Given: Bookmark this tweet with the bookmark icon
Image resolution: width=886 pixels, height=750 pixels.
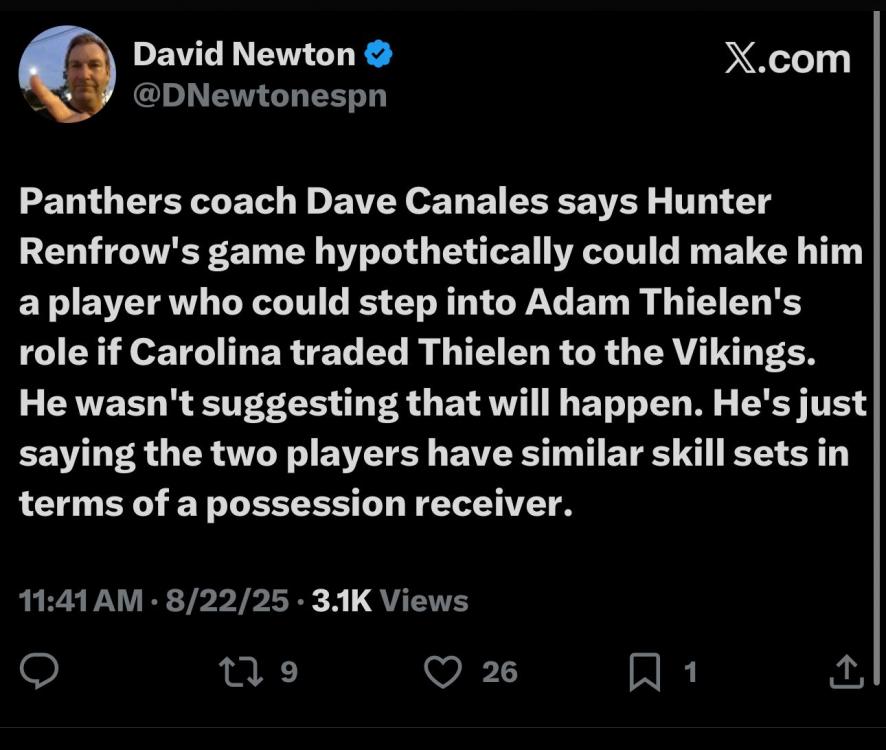Looking at the screenshot, I should [645, 672].
